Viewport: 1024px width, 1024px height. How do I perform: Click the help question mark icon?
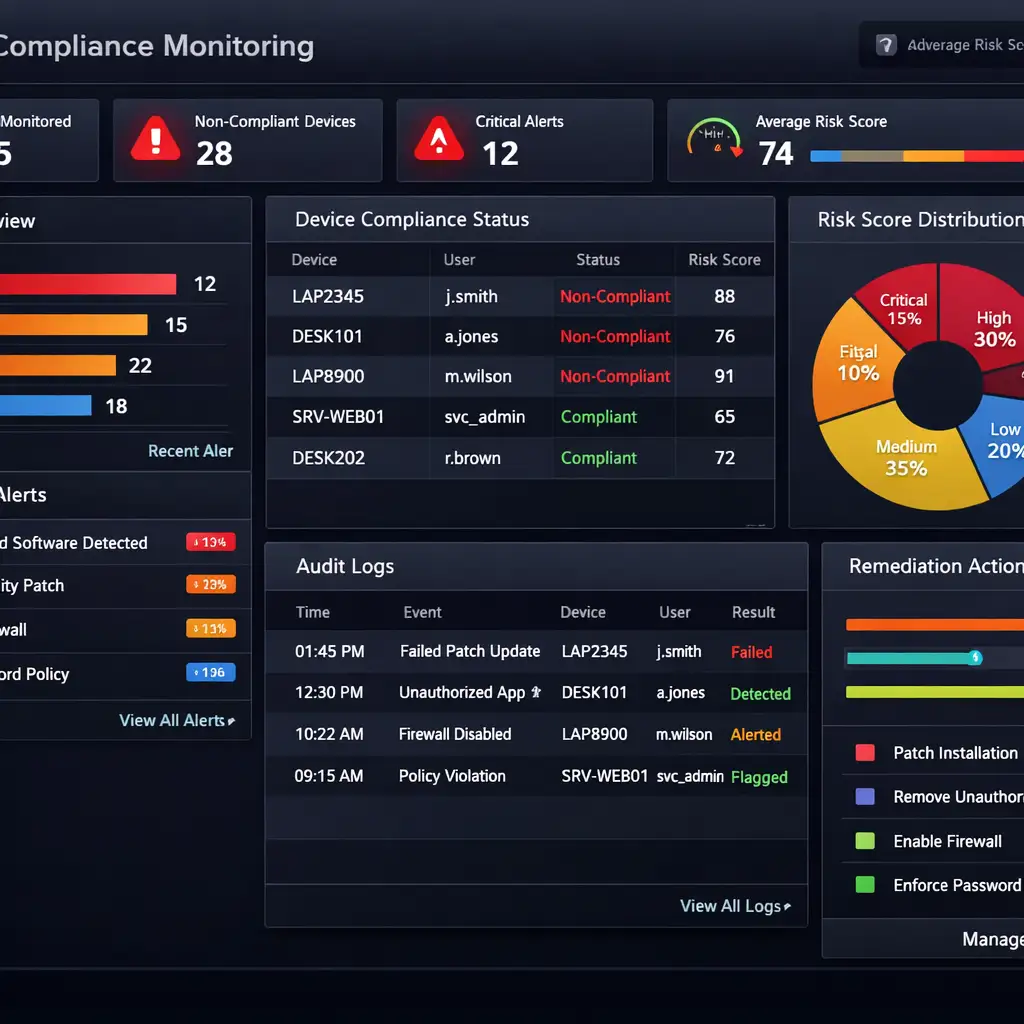tap(885, 45)
